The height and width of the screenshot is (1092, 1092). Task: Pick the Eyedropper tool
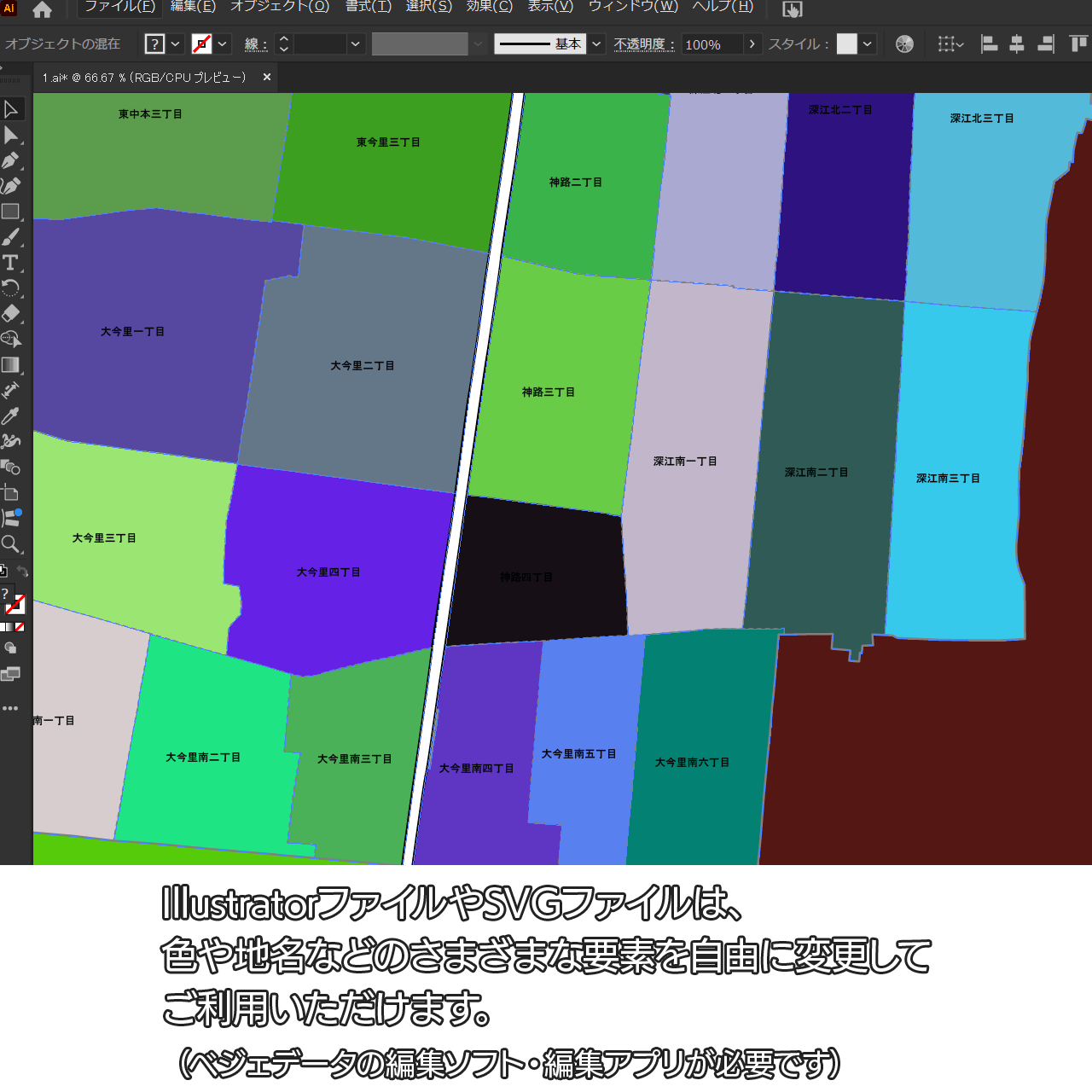pyautogui.click(x=11, y=416)
